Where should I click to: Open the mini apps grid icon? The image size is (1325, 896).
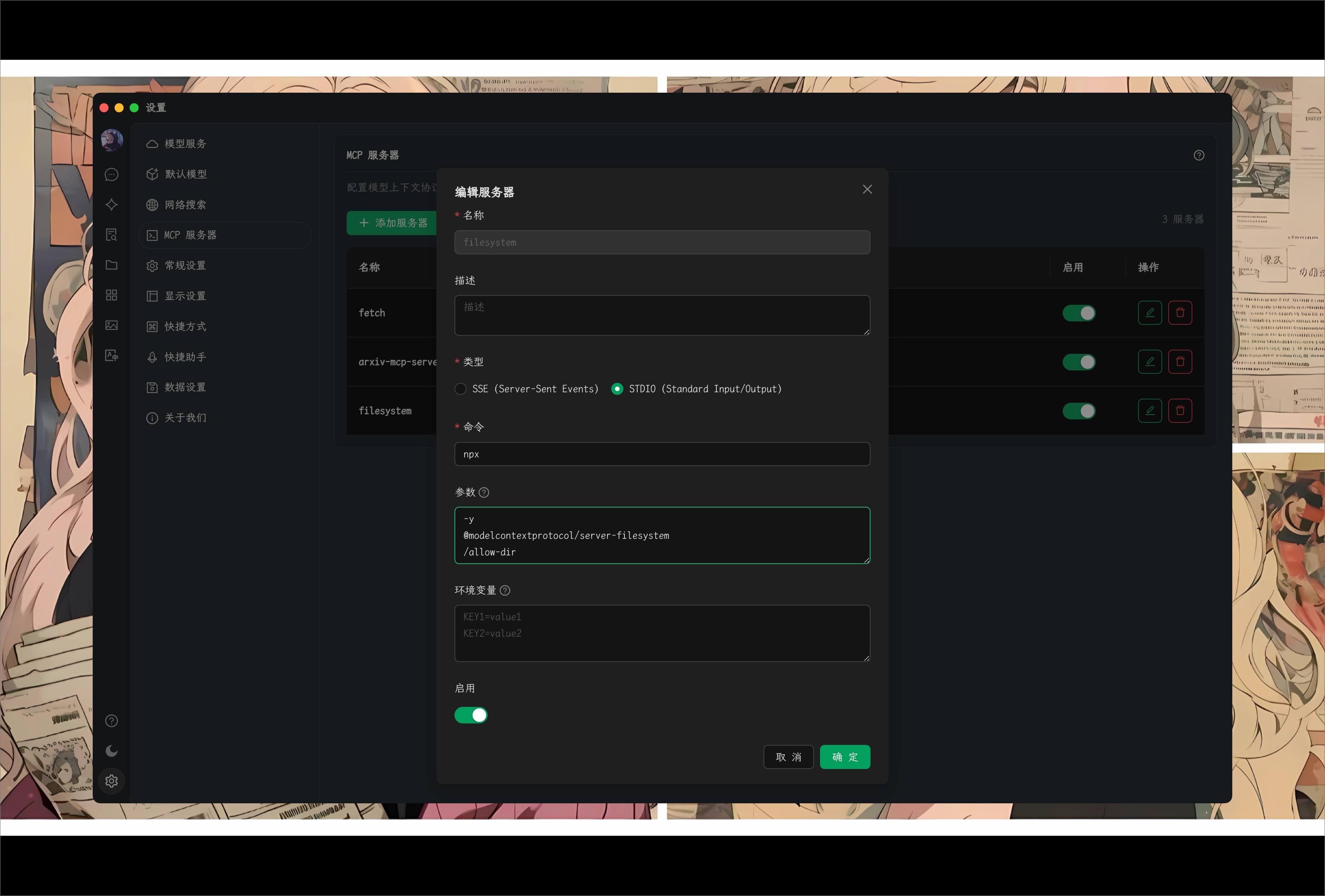[x=112, y=295]
